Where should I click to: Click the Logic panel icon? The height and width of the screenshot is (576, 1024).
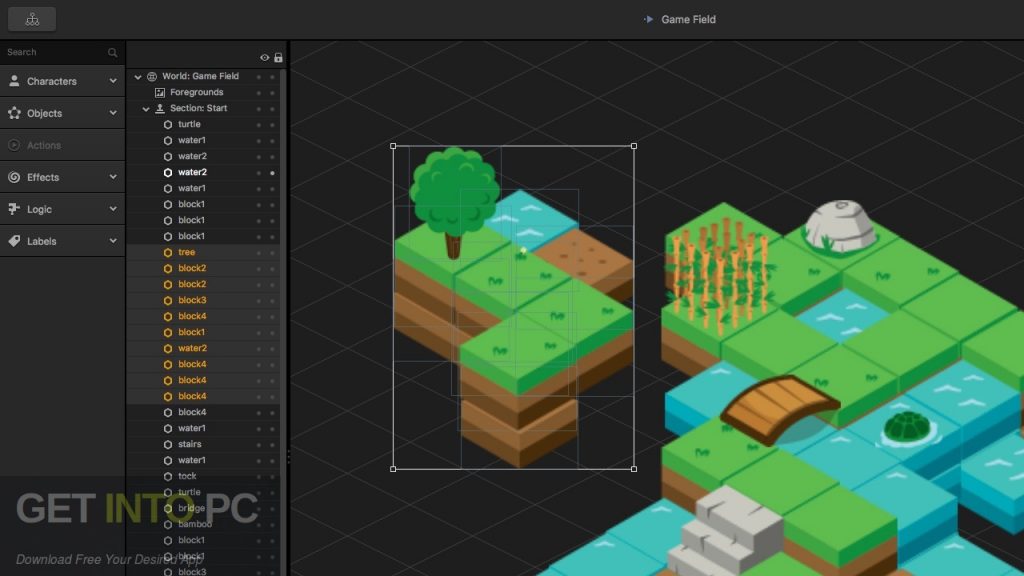pyautogui.click(x=14, y=208)
